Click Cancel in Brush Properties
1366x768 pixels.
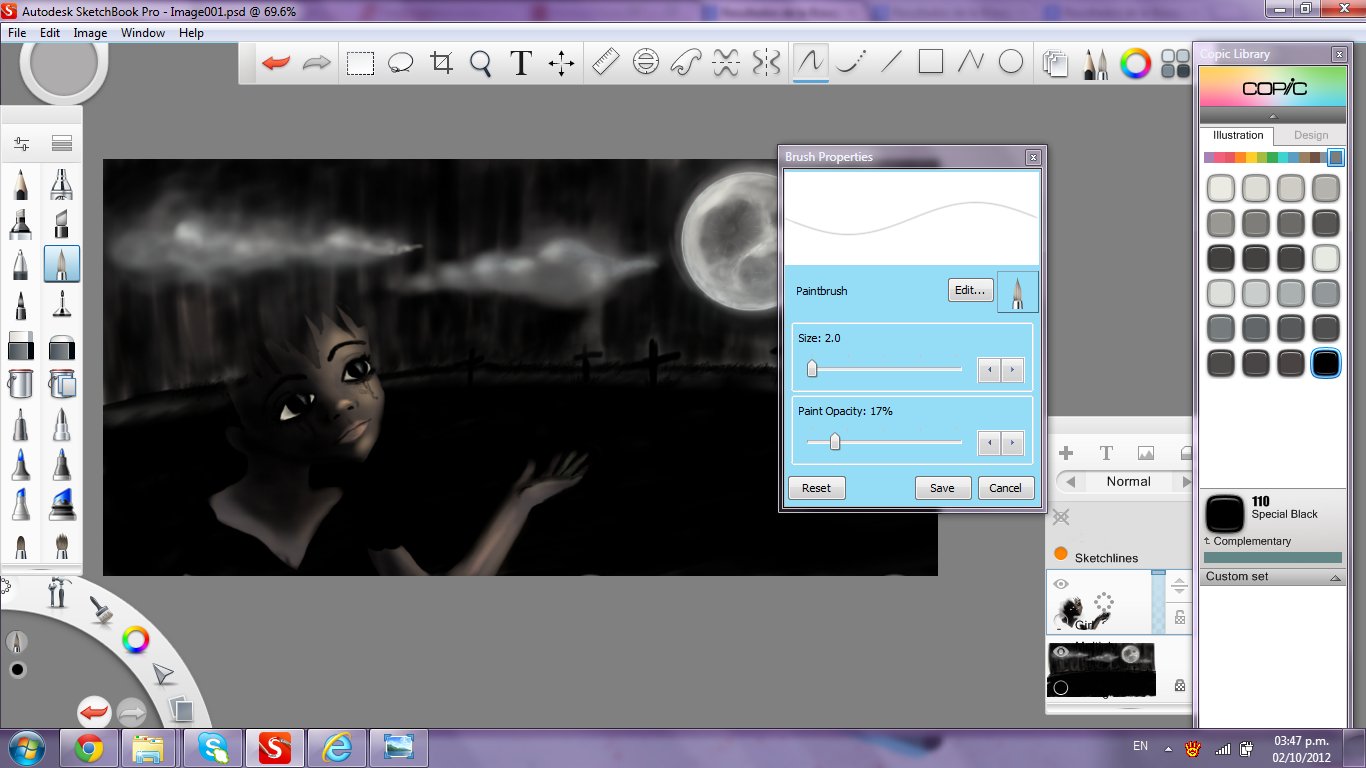click(1006, 488)
